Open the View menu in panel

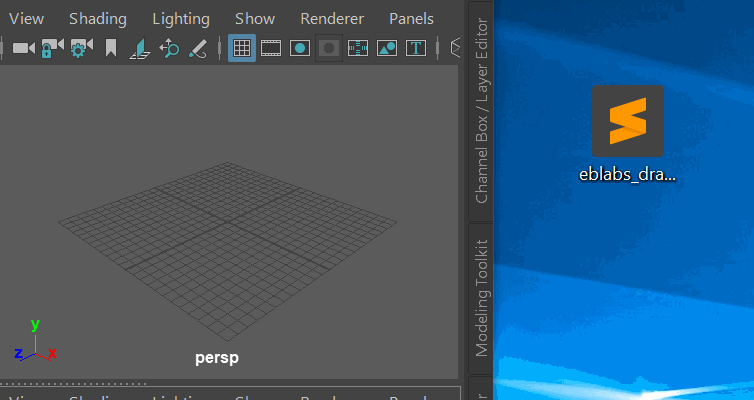click(26, 19)
